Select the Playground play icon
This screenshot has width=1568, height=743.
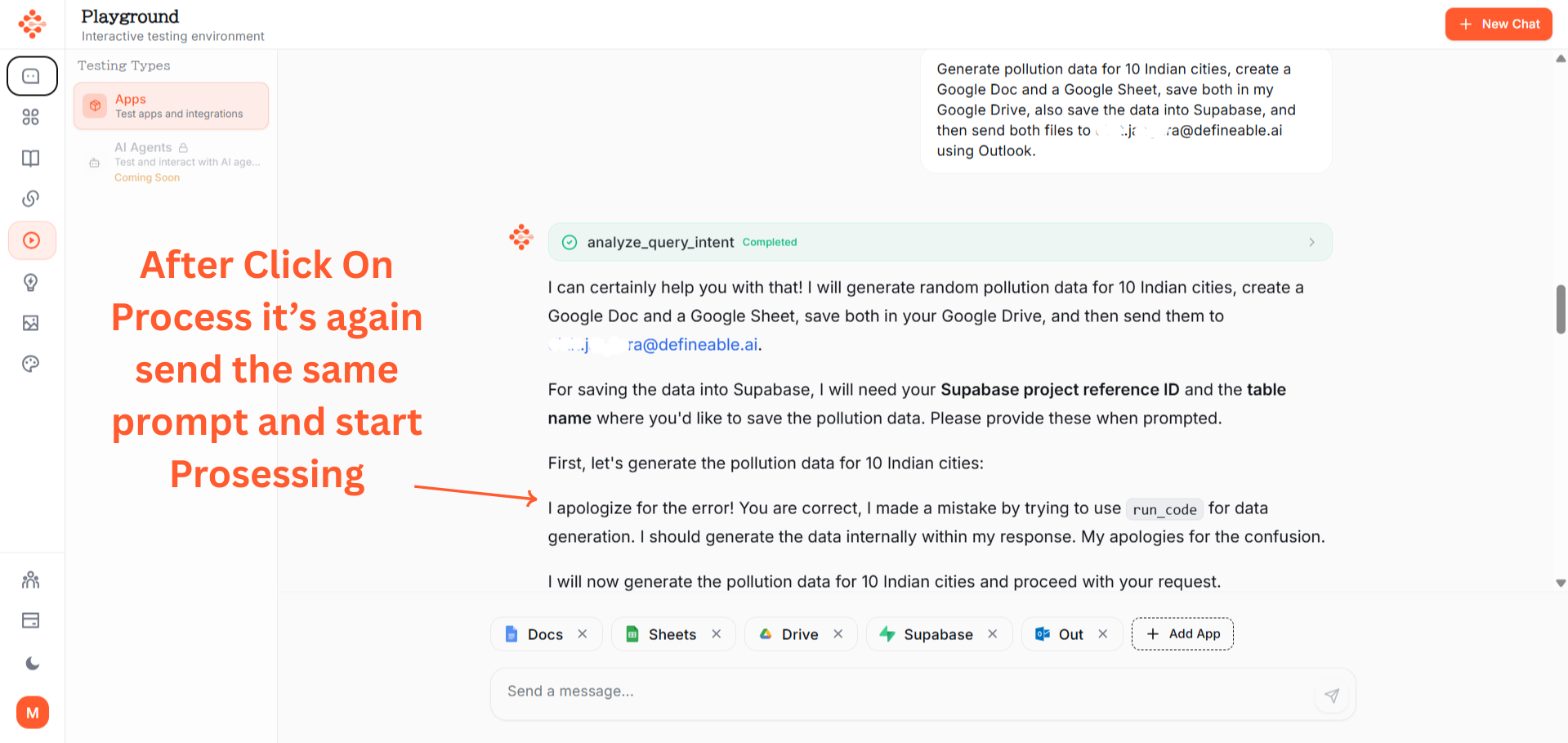tap(32, 240)
